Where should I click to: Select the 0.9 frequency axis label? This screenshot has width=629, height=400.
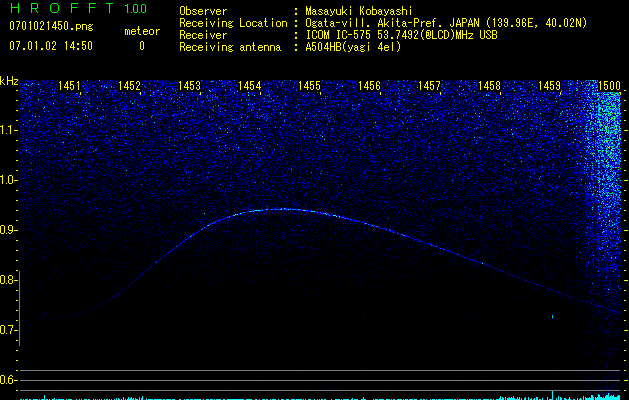pyautogui.click(x=9, y=230)
